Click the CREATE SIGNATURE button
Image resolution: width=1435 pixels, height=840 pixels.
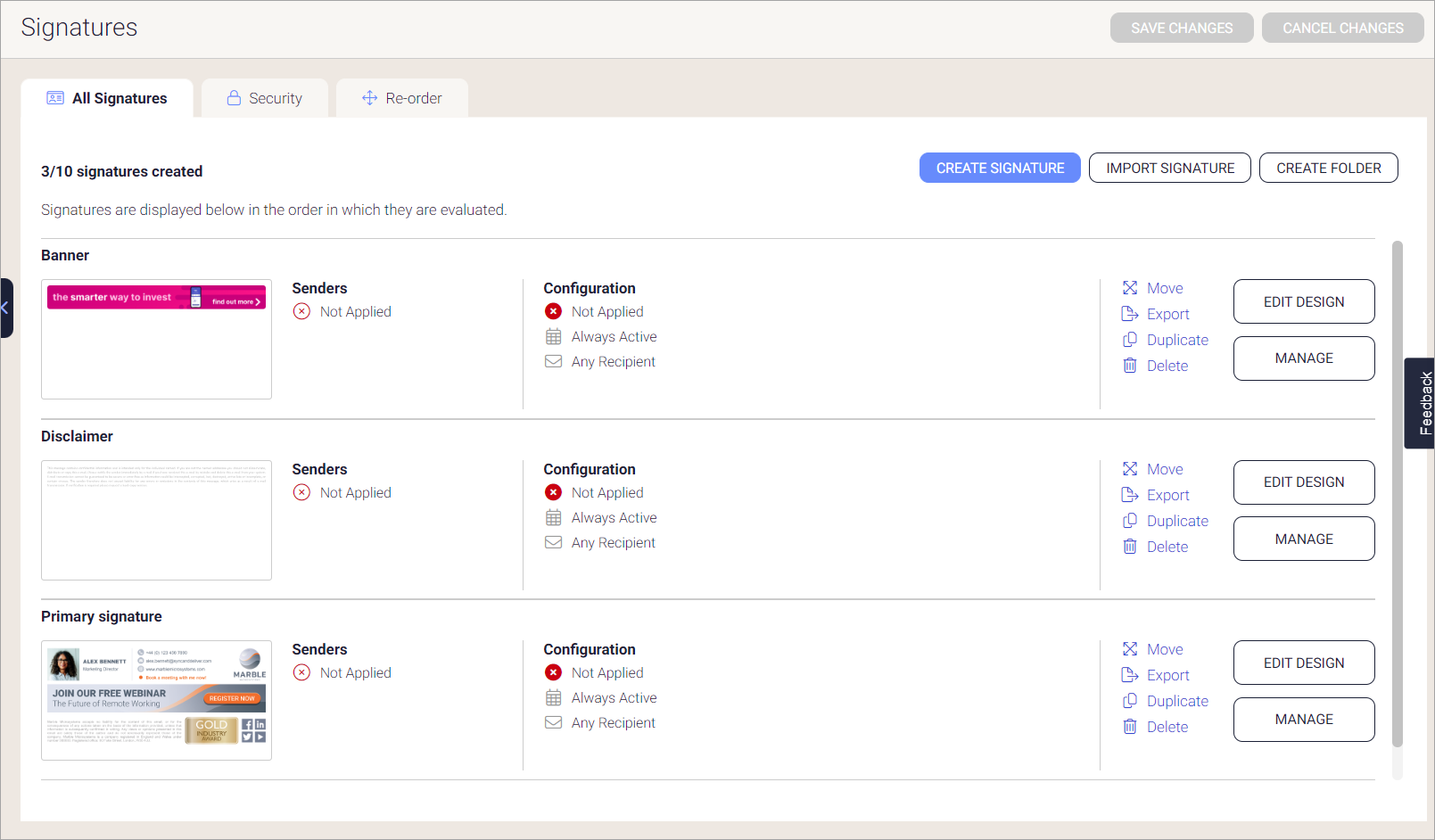pyautogui.click(x=1000, y=168)
